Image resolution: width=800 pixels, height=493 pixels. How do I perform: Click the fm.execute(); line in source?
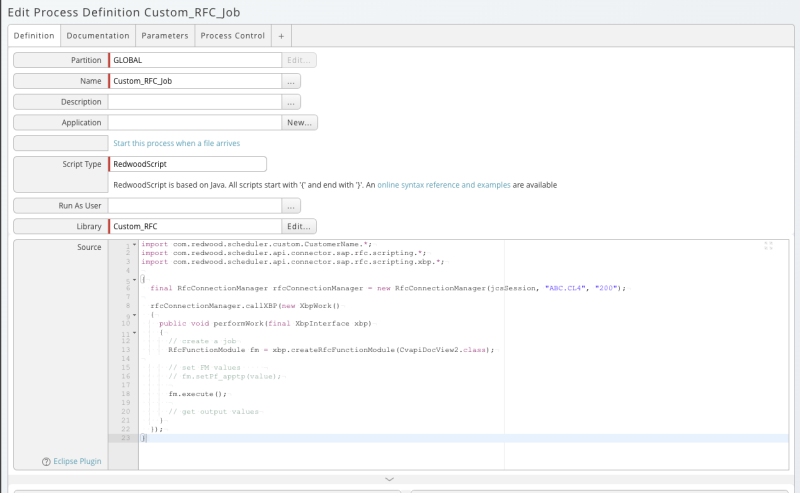(197, 394)
